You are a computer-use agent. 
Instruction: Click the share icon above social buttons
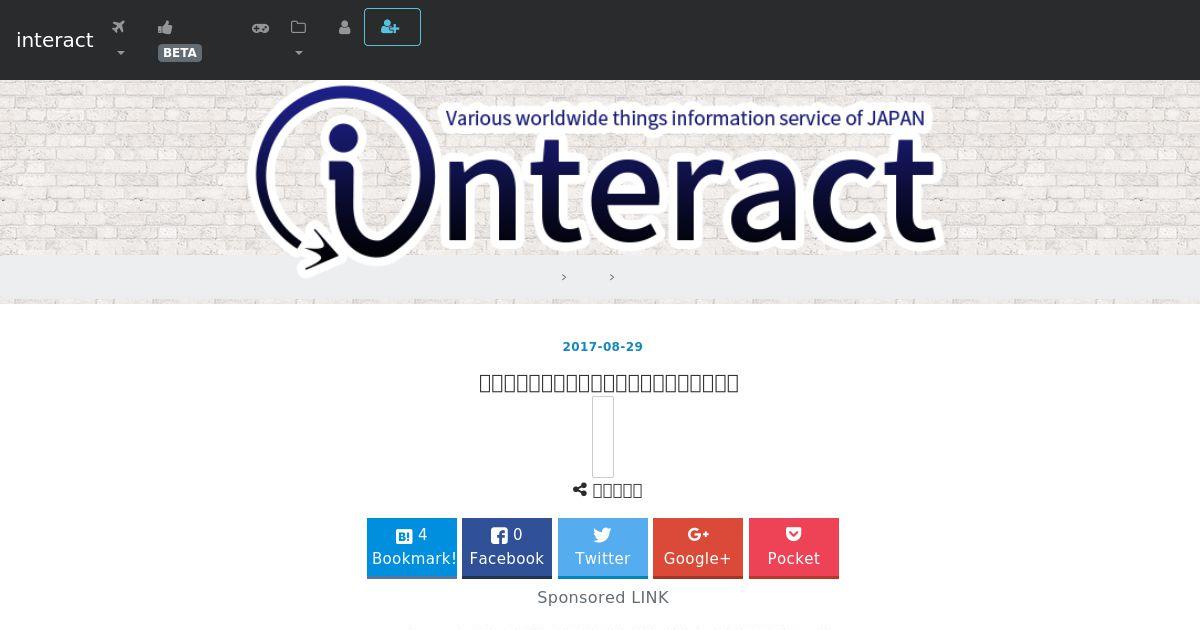point(580,490)
